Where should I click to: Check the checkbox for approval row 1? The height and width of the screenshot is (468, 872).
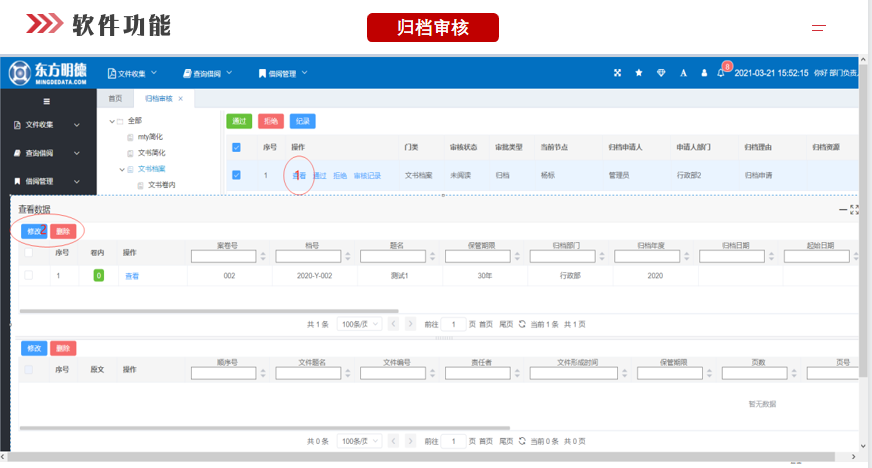236,175
